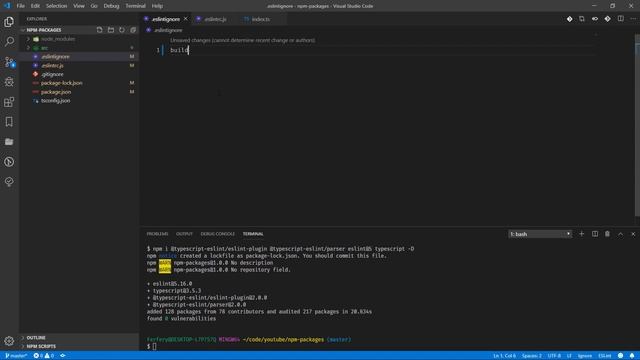Screen dimensions: 640x360
Task: Open package.json in the explorer
Action: 56,92
